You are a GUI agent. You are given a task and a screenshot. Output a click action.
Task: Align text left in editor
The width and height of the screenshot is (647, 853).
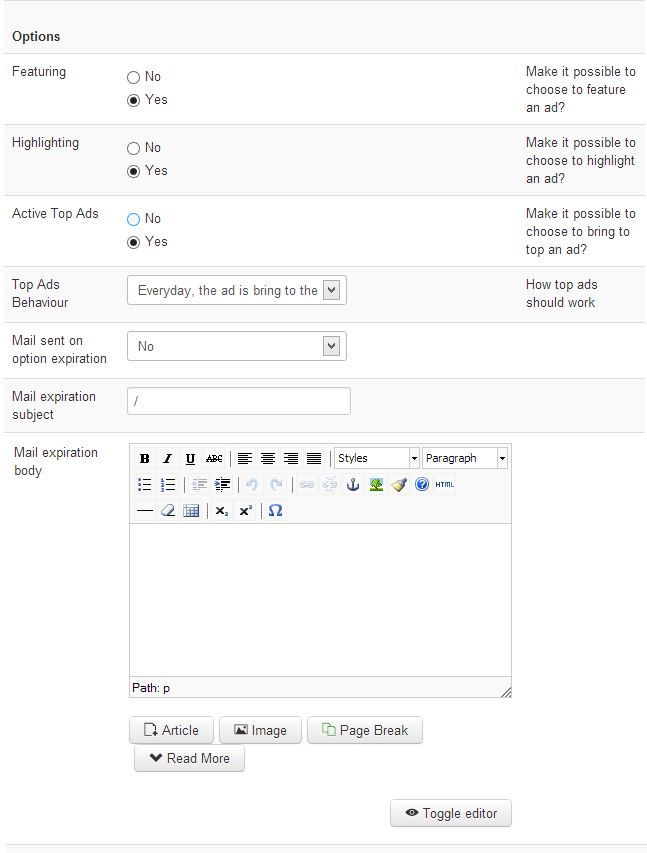pyautogui.click(x=245, y=459)
